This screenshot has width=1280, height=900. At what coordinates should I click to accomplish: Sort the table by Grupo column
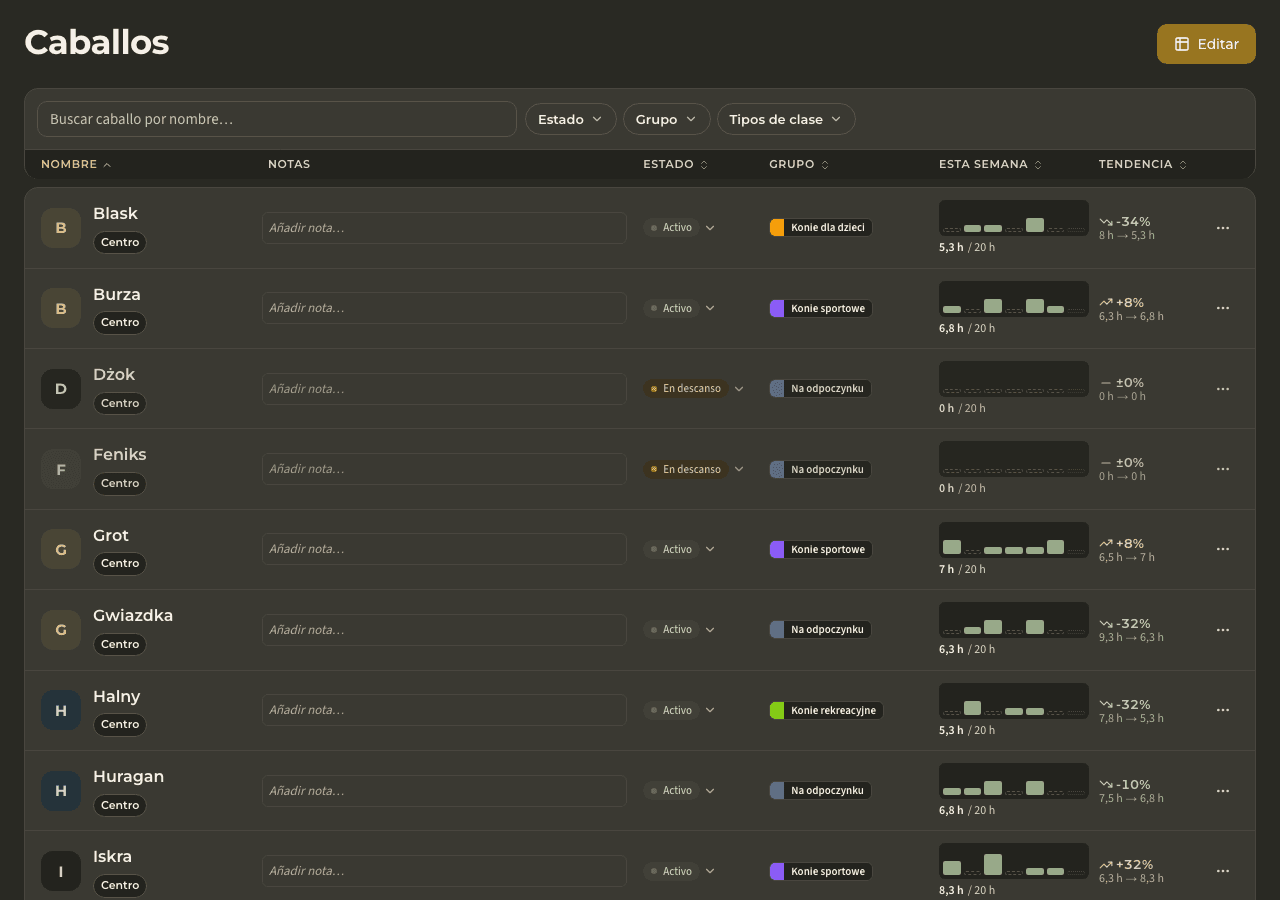click(799, 164)
